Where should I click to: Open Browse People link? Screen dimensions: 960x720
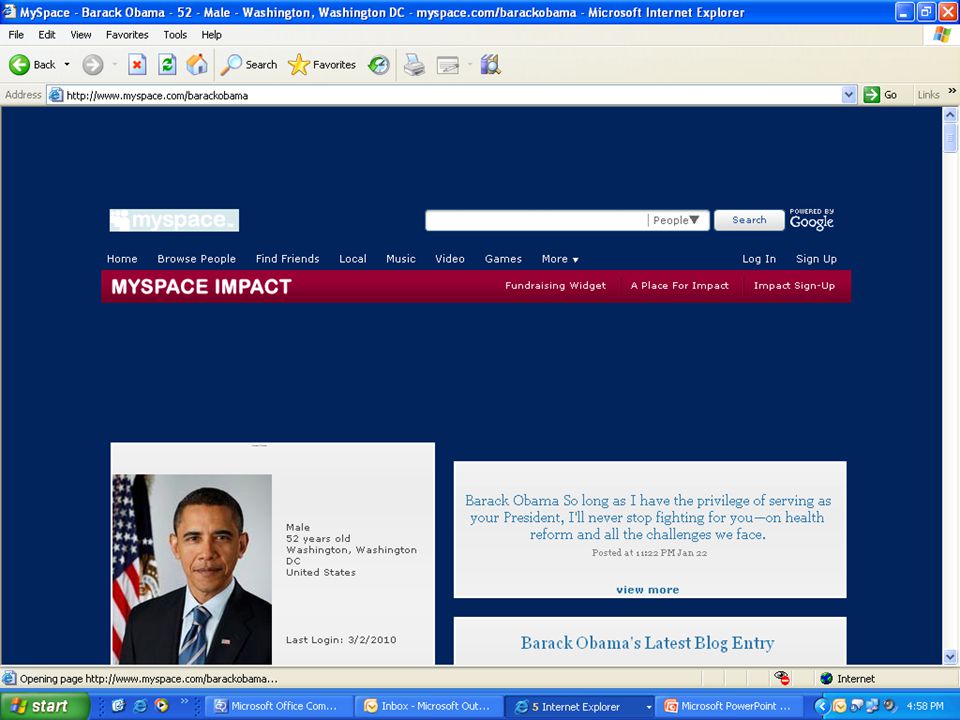(x=197, y=259)
